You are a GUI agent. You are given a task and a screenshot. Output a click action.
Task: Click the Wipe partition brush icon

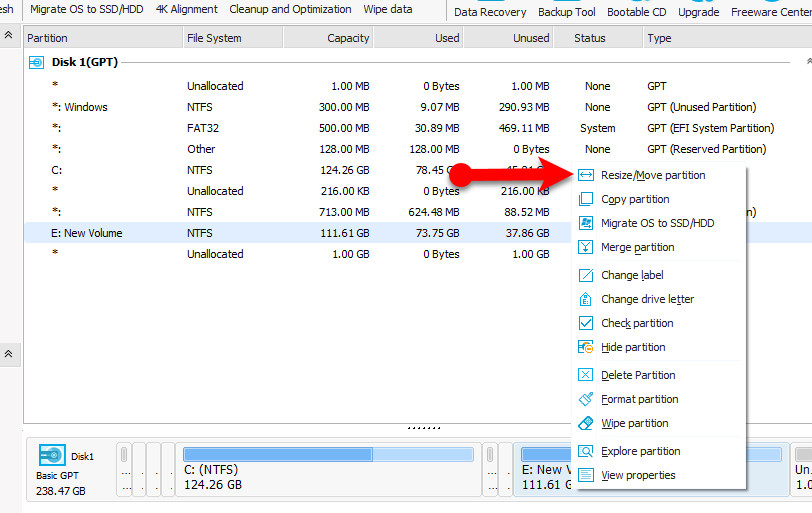click(x=586, y=423)
